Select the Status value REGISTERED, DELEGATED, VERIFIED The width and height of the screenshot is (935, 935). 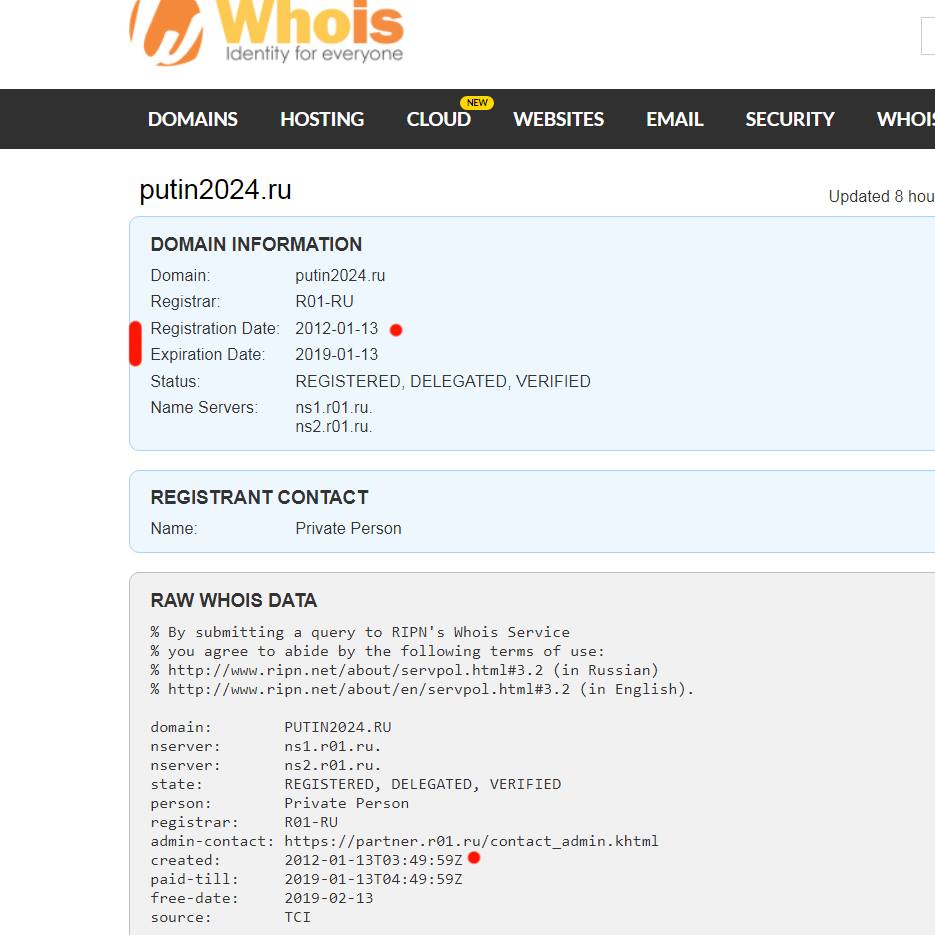pos(443,382)
